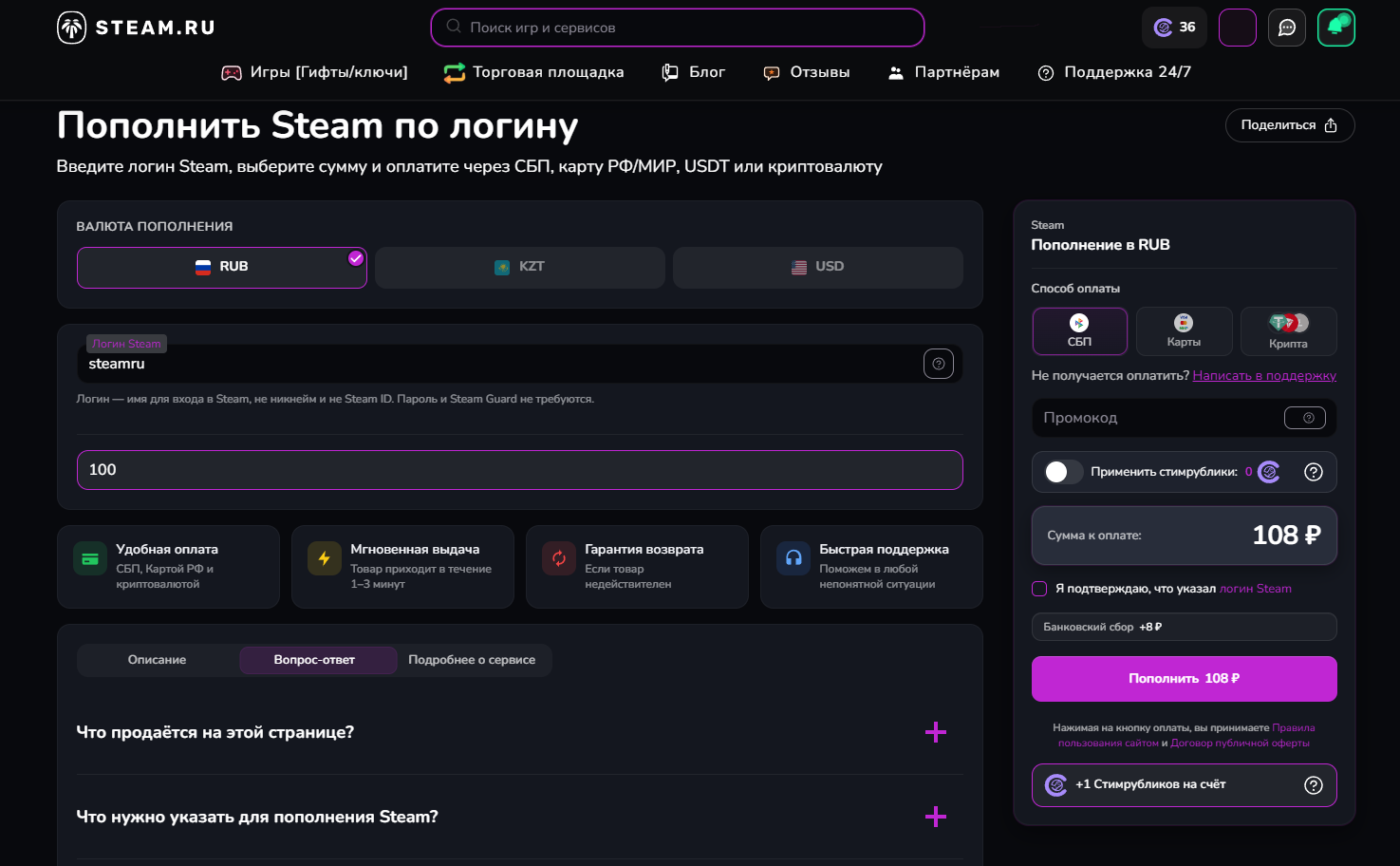Click the Мгновенная выдача lightning icon
Screen dimensions: 1400x866
click(x=325, y=558)
